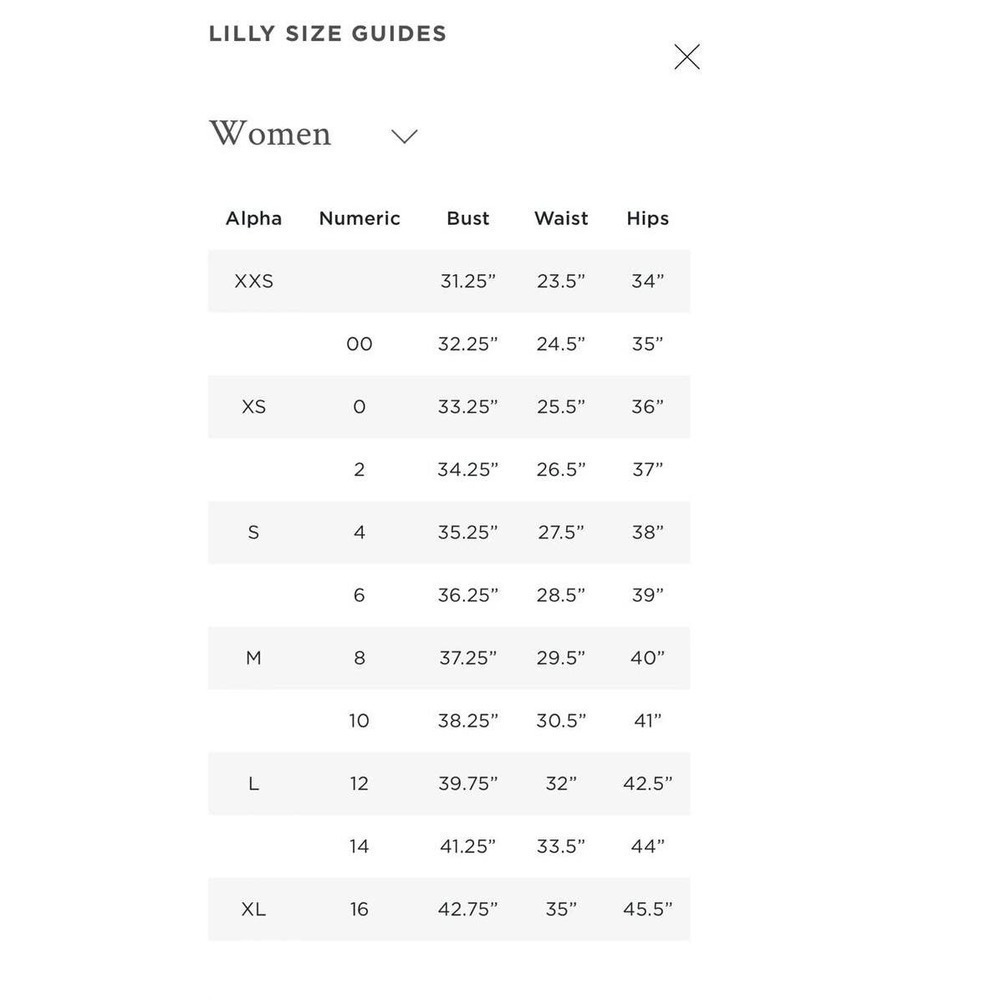This screenshot has width=1000, height=1000.
Task: Click the numeric size 14 cell
Action: coord(359,846)
